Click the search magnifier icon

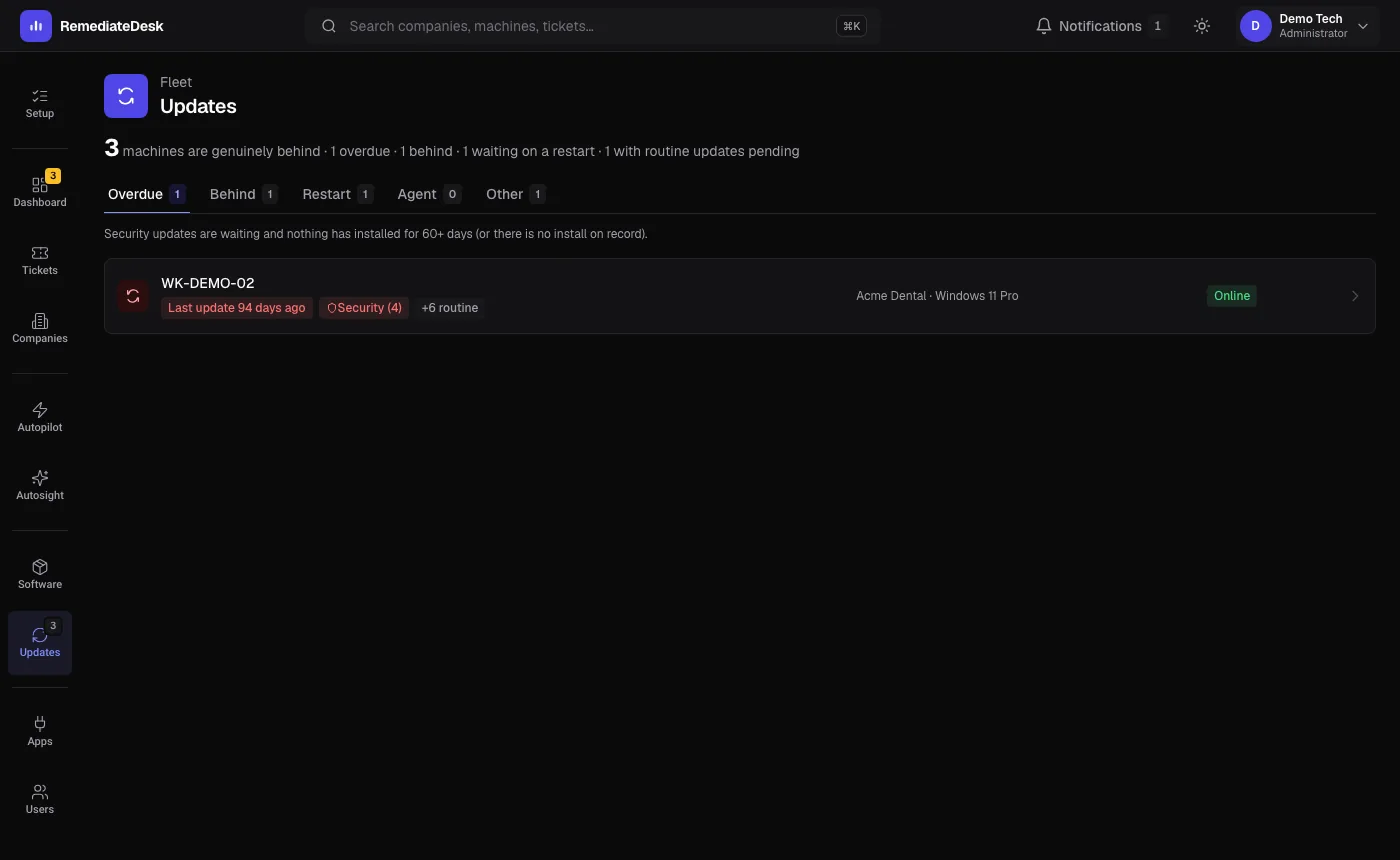tap(328, 26)
